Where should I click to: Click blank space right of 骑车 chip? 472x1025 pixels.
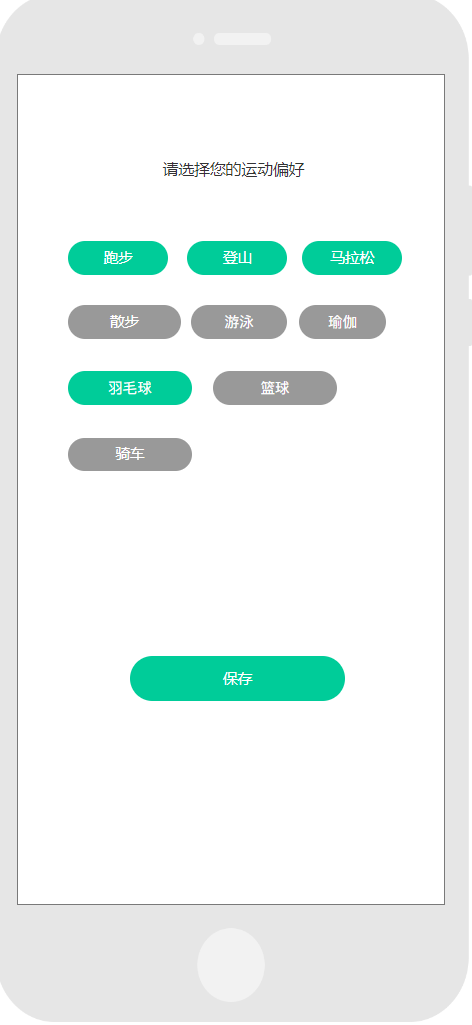(x=318, y=454)
